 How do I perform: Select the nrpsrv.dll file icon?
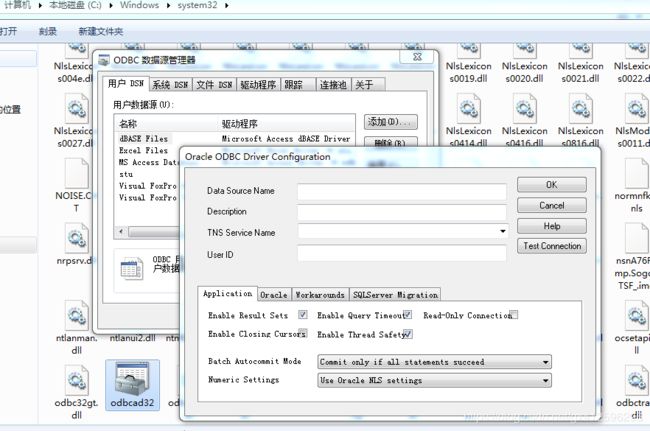pyautogui.click(x=76, y=238)
